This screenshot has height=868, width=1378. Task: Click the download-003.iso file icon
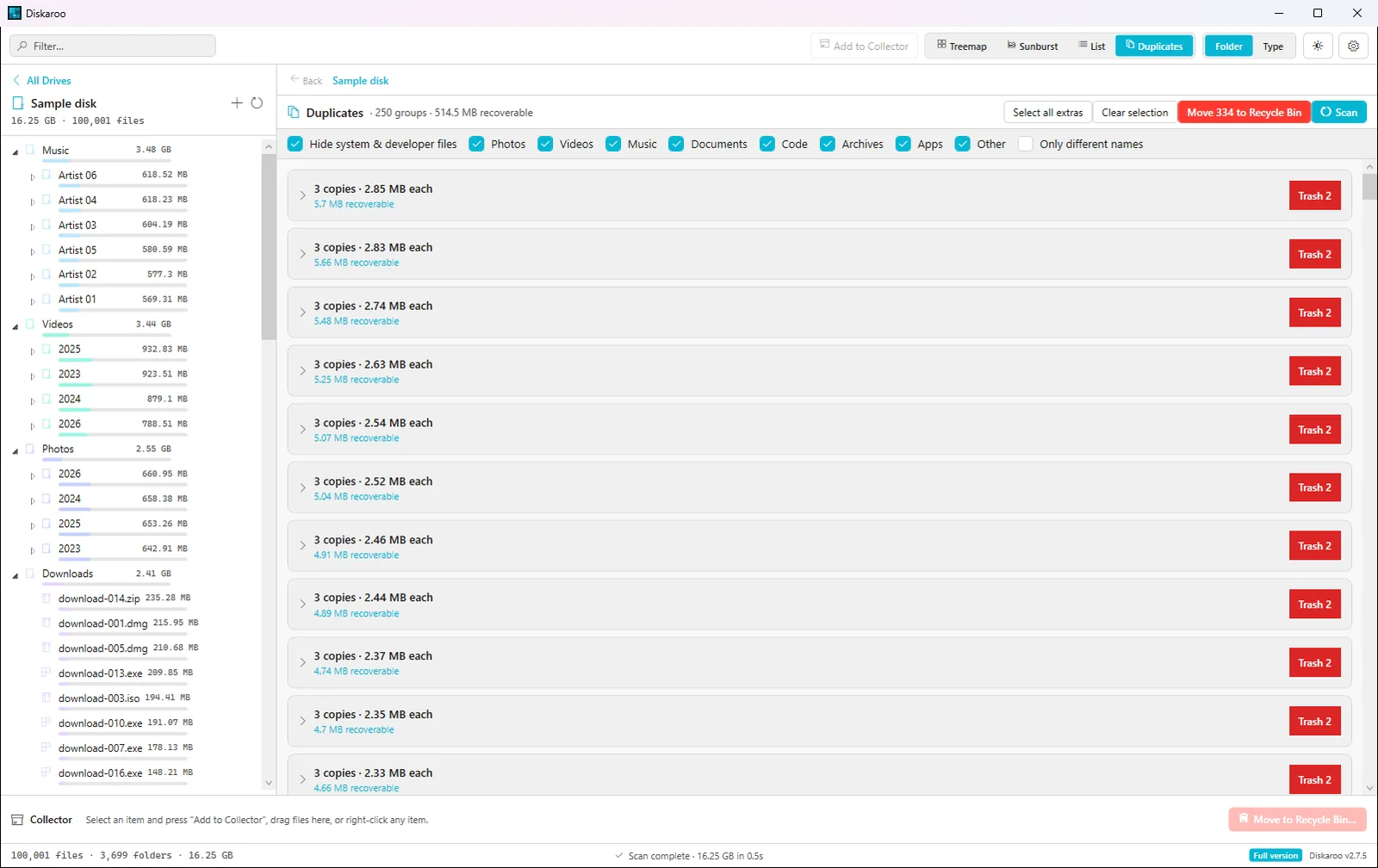click(x=47, y=697)
